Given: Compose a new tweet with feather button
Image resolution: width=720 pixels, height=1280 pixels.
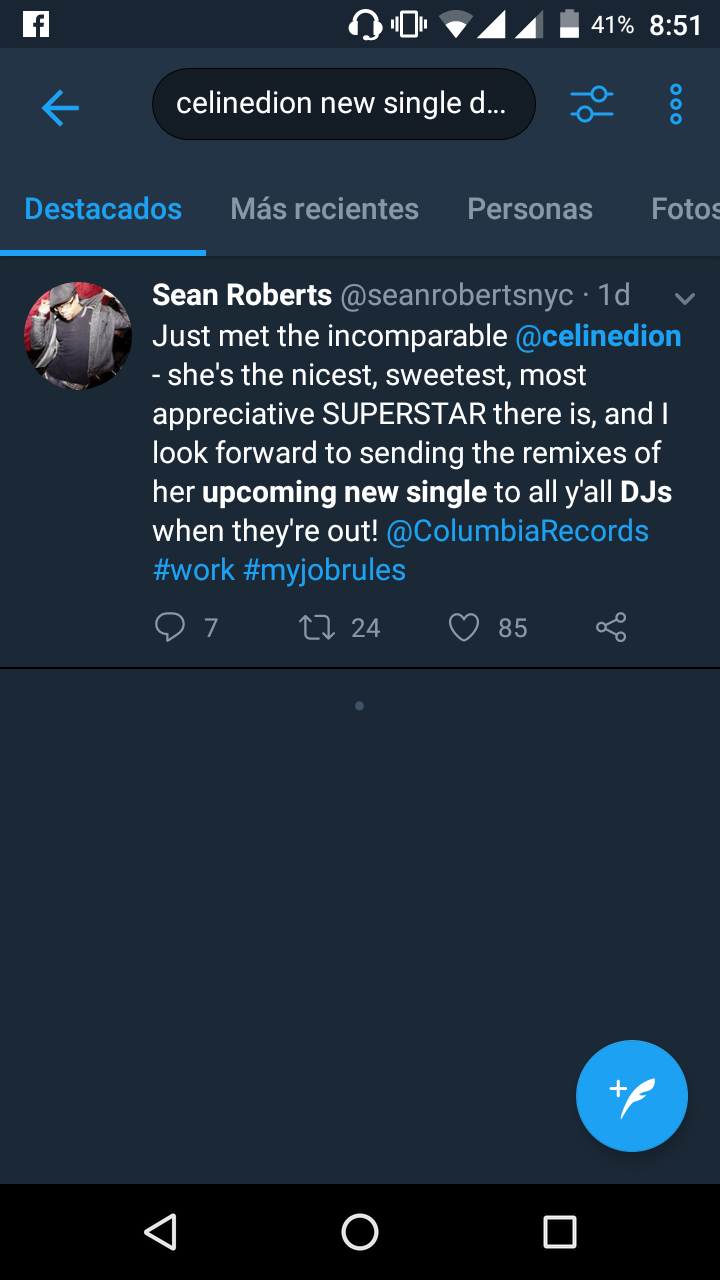Looking at the screenshot, I should [x=632, y=1096].
